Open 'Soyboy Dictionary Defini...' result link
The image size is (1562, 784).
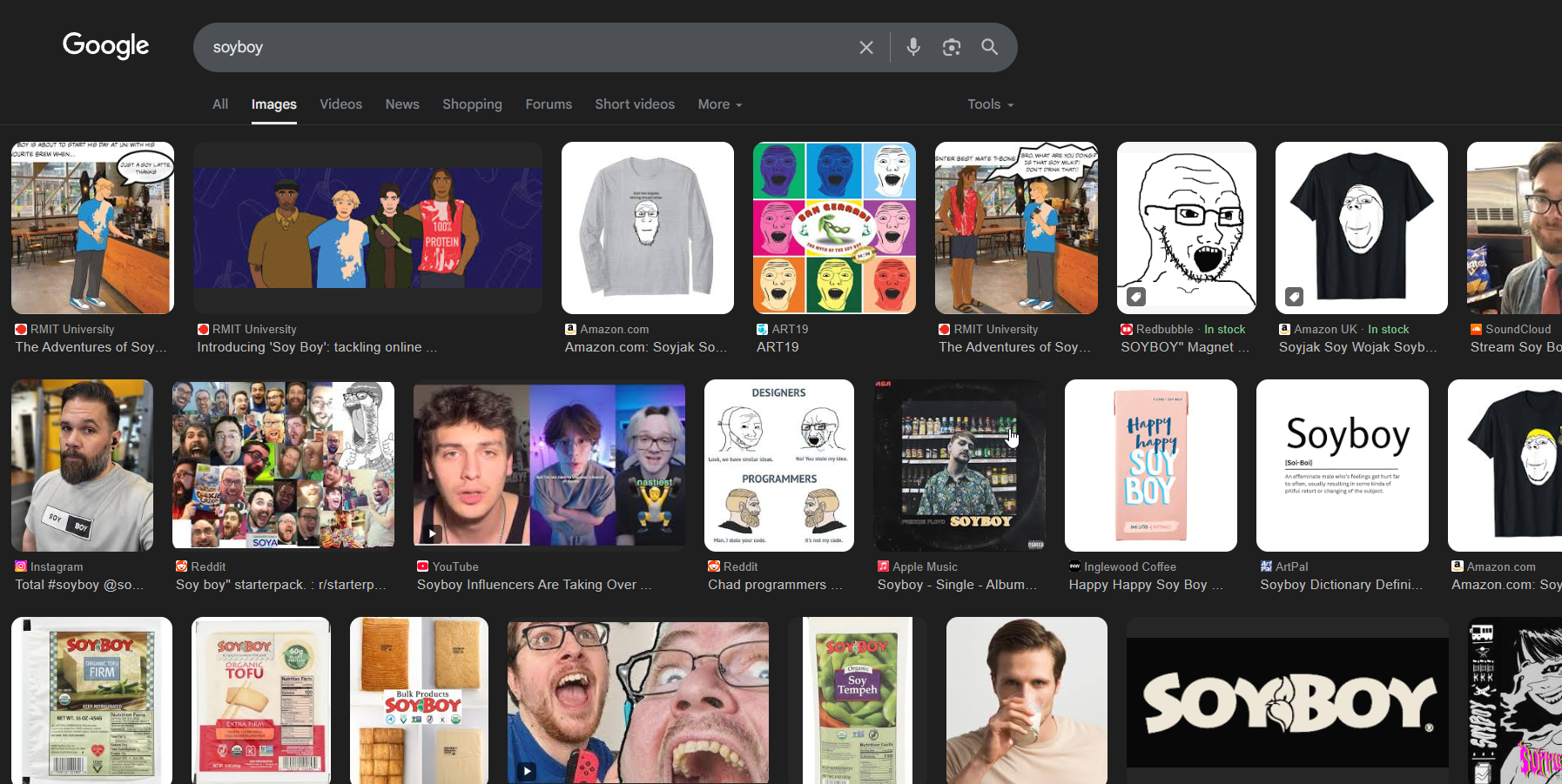tap(1342, 585)
